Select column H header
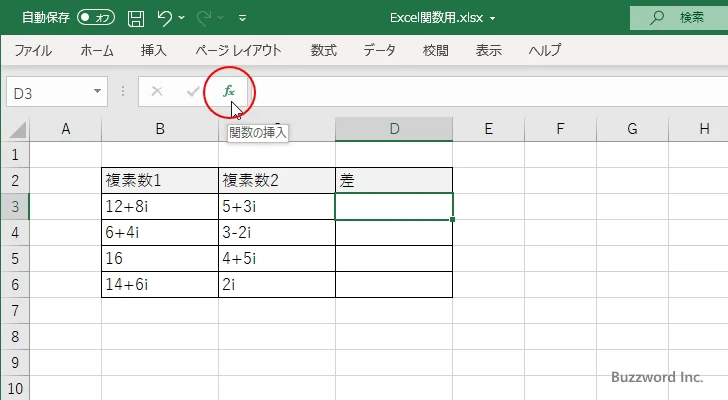 click(x=699, y=129)
